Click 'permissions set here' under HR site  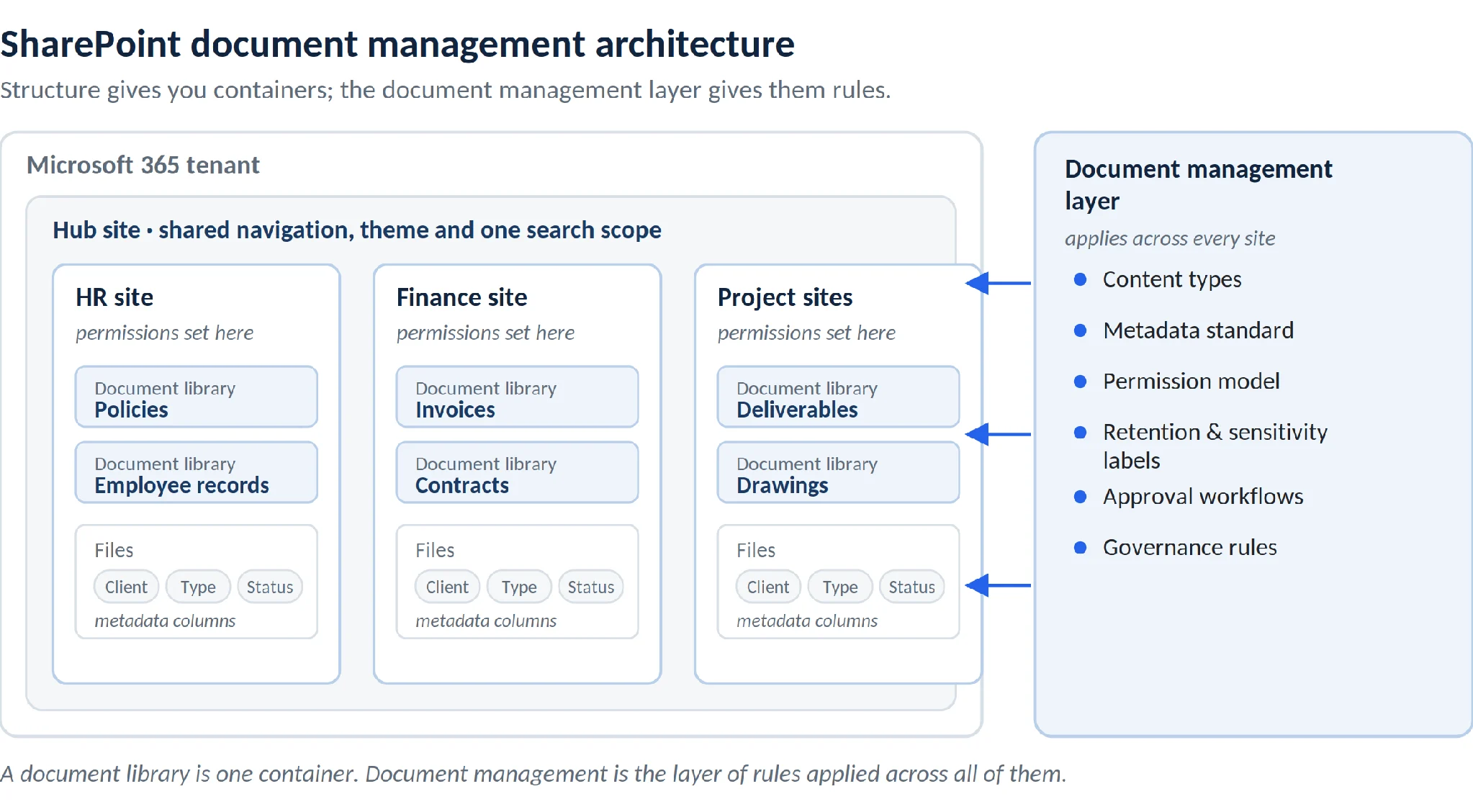tap(164, 333)
